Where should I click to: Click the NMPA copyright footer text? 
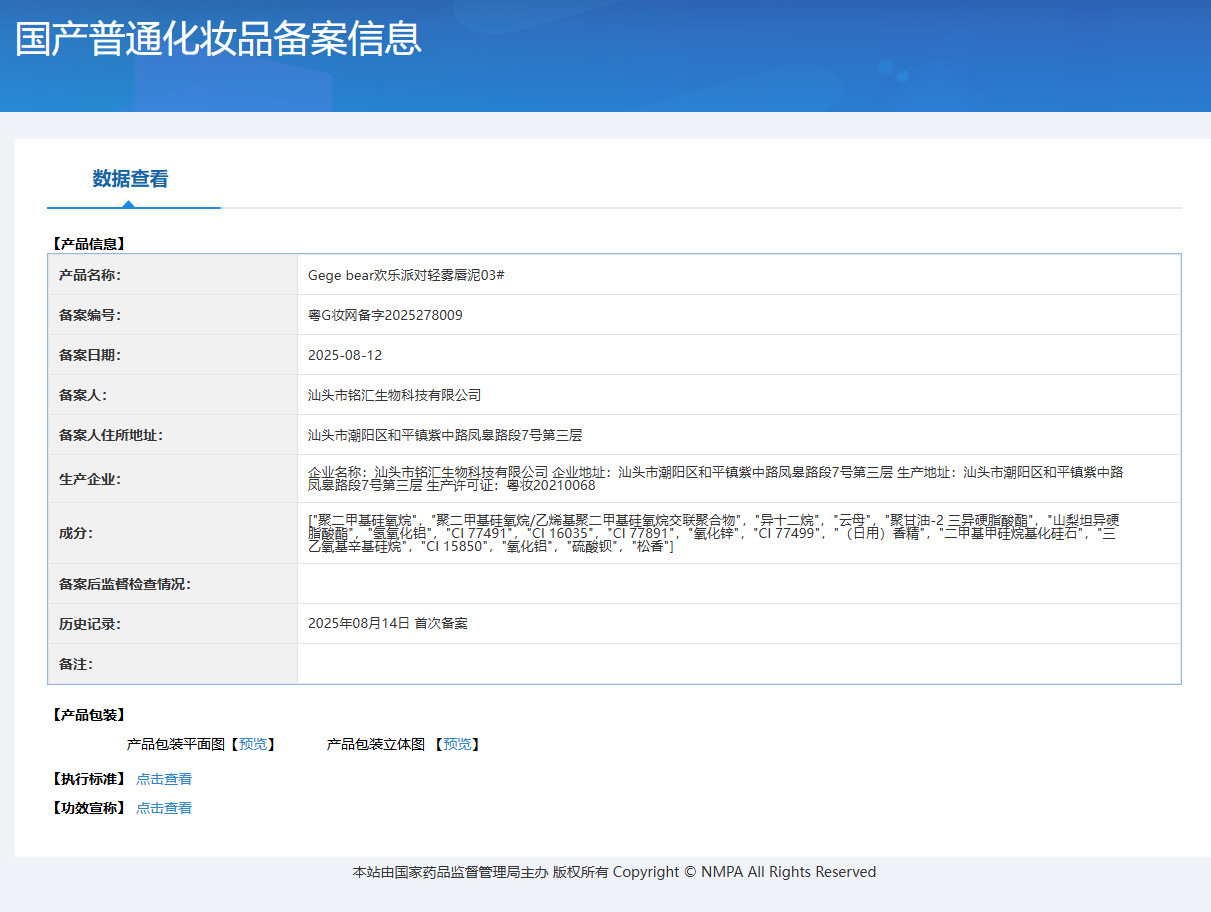[614, 872]
